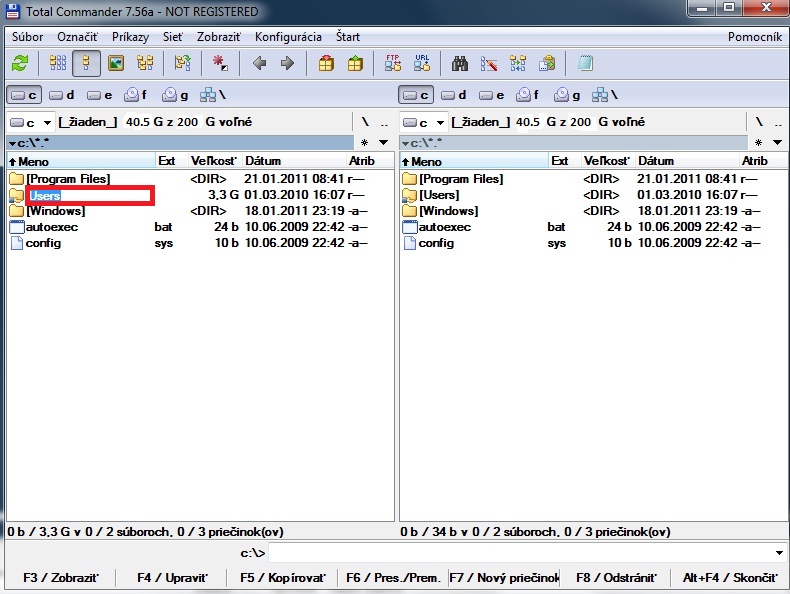Open the command line history dropdown
The width and height of the screenshot is (790, 594).
(x=779, y=553)
